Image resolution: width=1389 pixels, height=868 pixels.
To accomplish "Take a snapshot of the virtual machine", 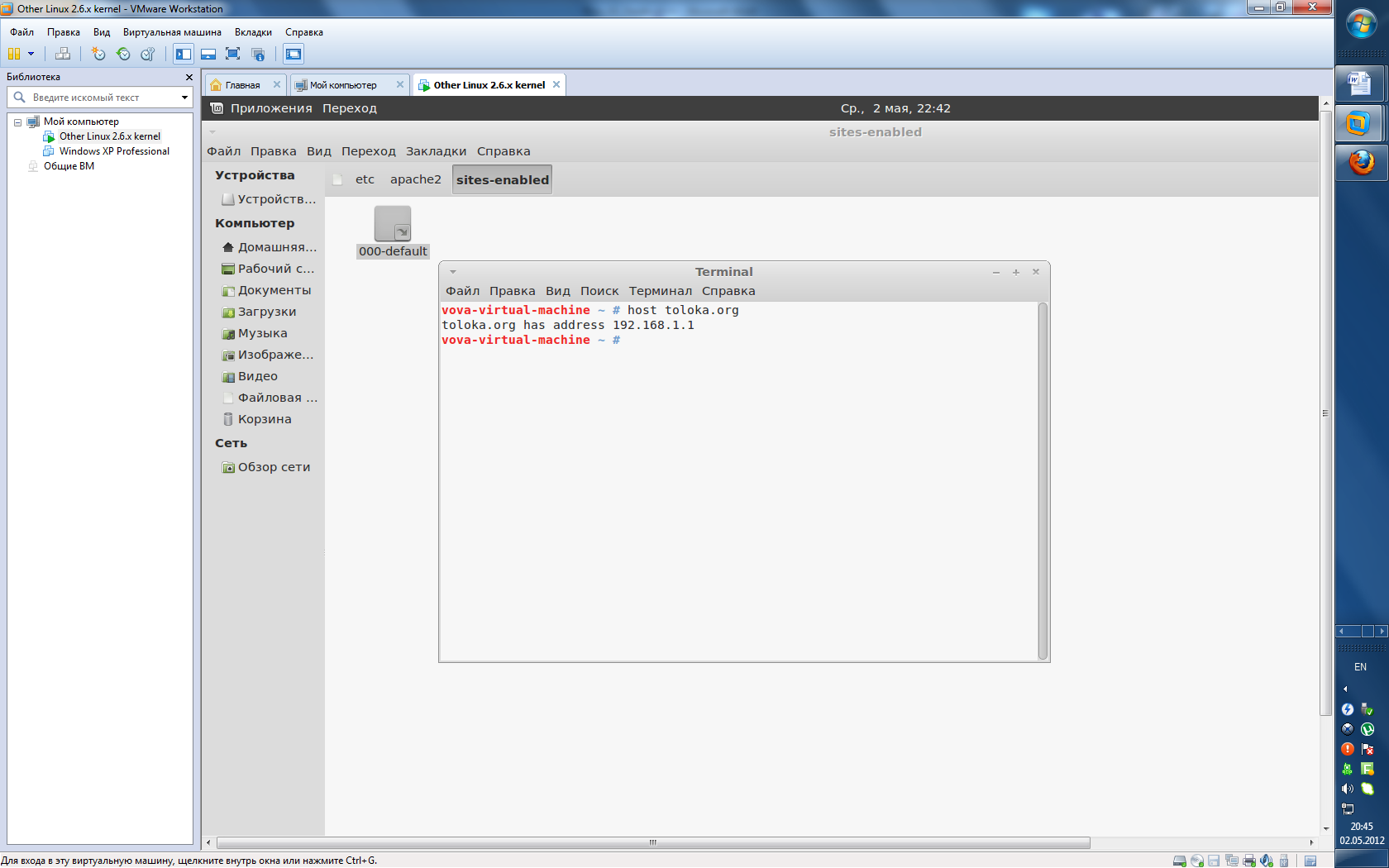I will pos(98,54).
